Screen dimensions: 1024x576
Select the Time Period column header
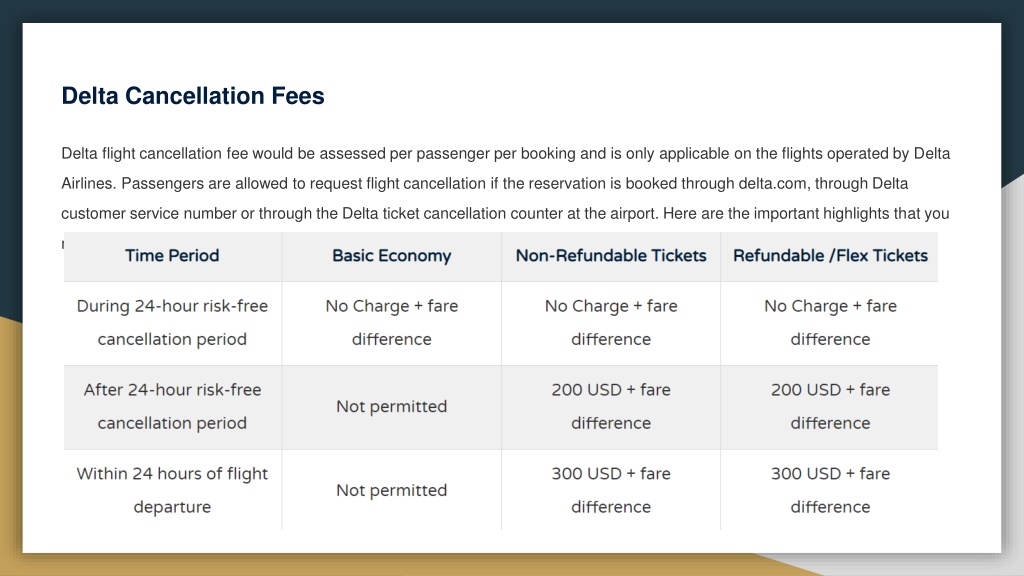[172, 256]
